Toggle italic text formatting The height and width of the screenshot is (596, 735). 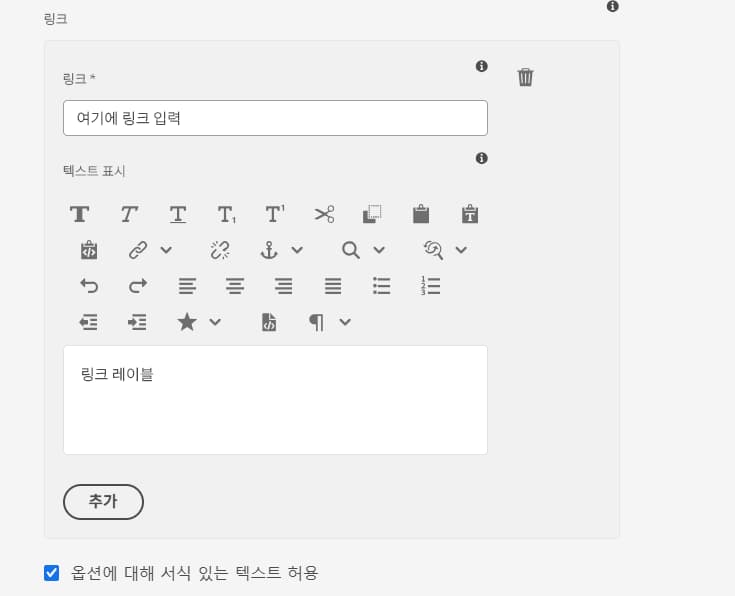click(129, 214)
